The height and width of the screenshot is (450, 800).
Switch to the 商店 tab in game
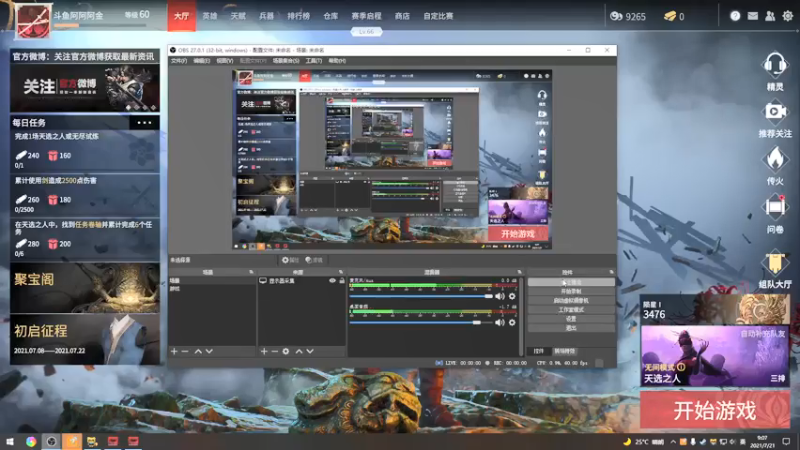(x=402, y=16)
